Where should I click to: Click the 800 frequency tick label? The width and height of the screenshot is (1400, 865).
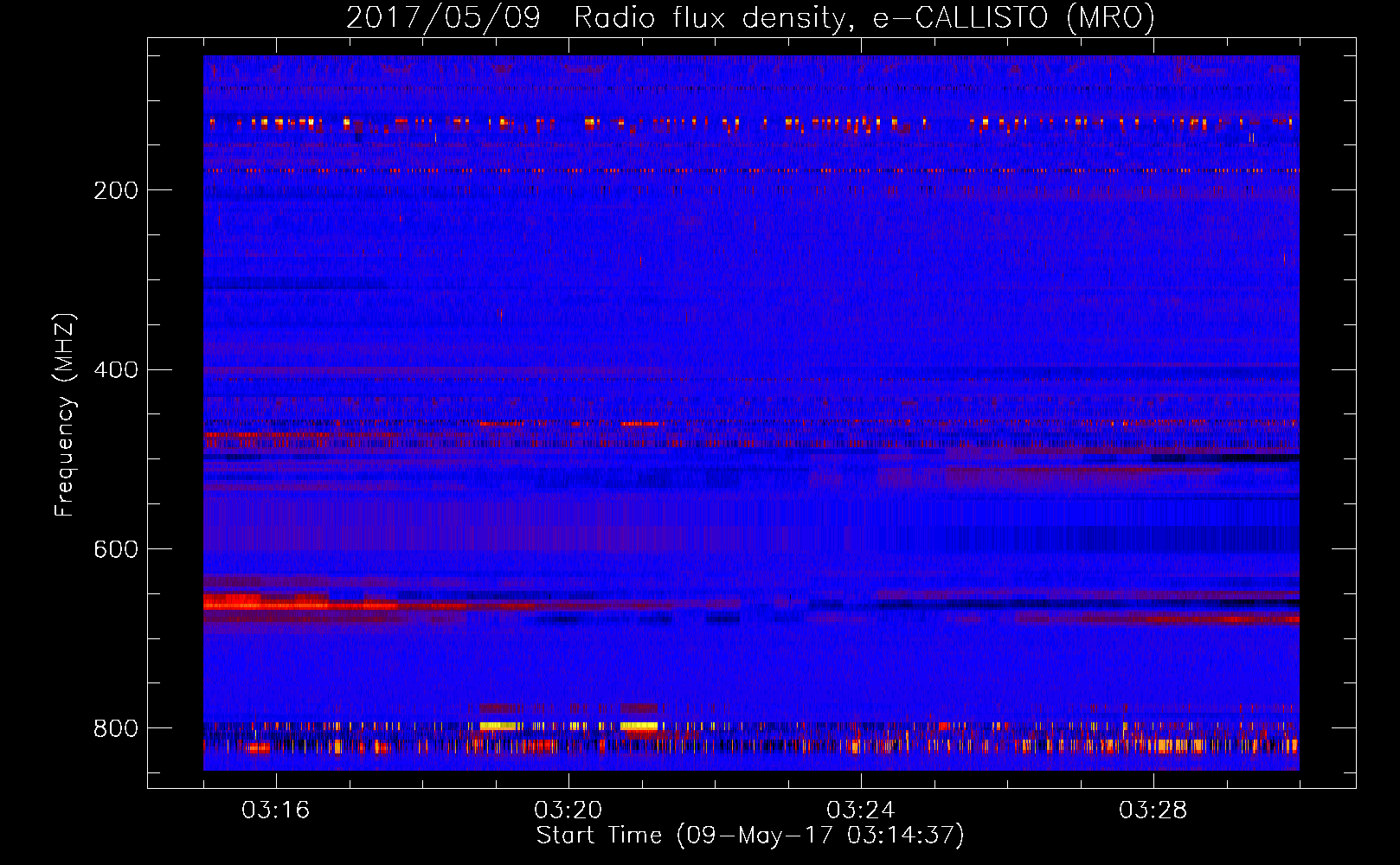116,728
